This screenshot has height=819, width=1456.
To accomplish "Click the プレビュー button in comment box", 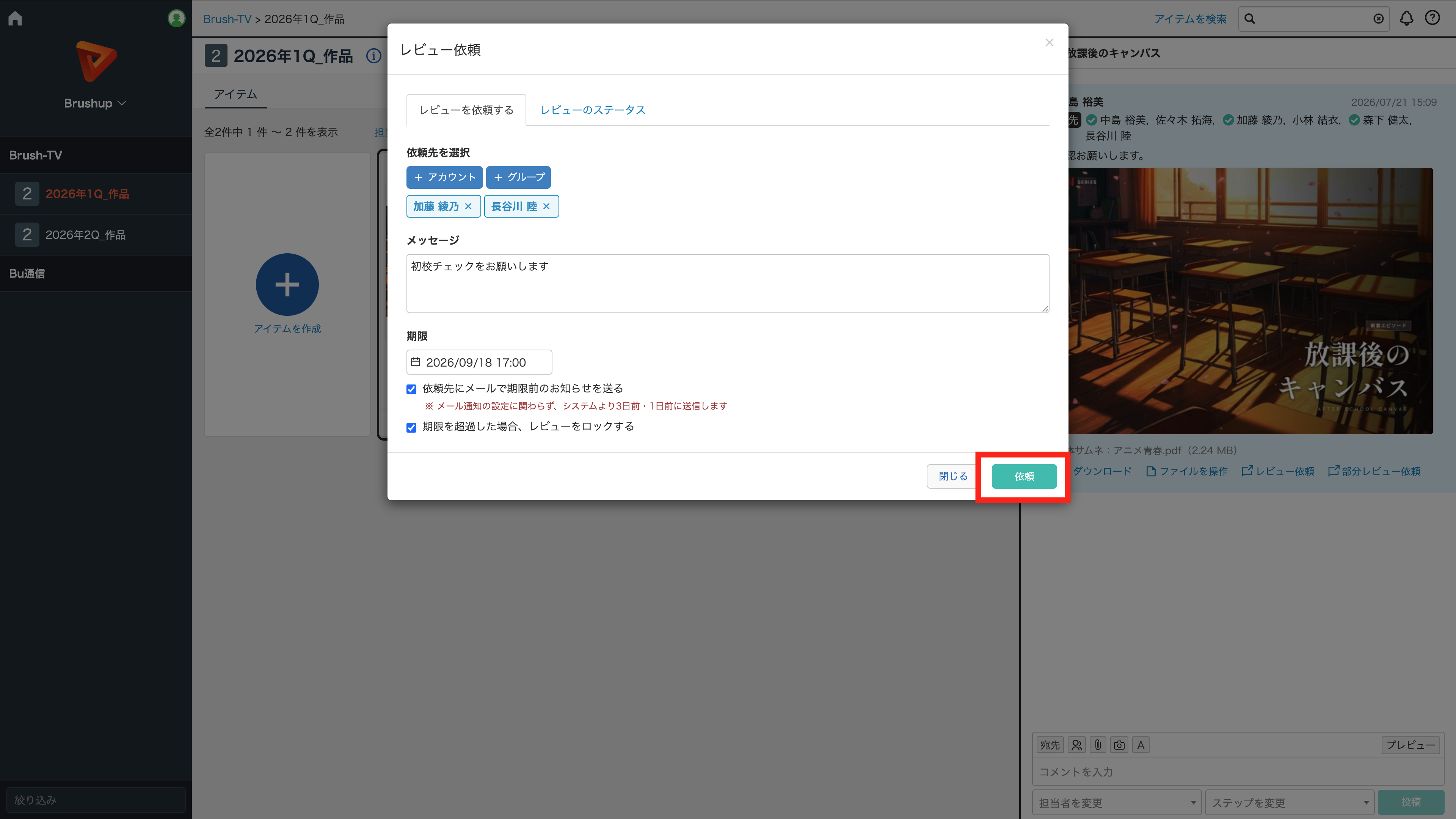I will tap(1410, 745).
